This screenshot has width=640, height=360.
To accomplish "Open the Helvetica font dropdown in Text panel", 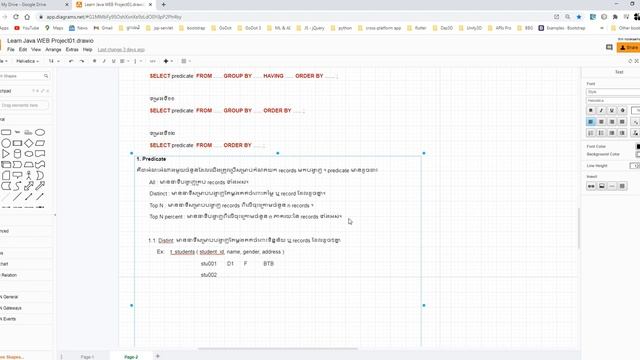I will [x=613, y=100].
